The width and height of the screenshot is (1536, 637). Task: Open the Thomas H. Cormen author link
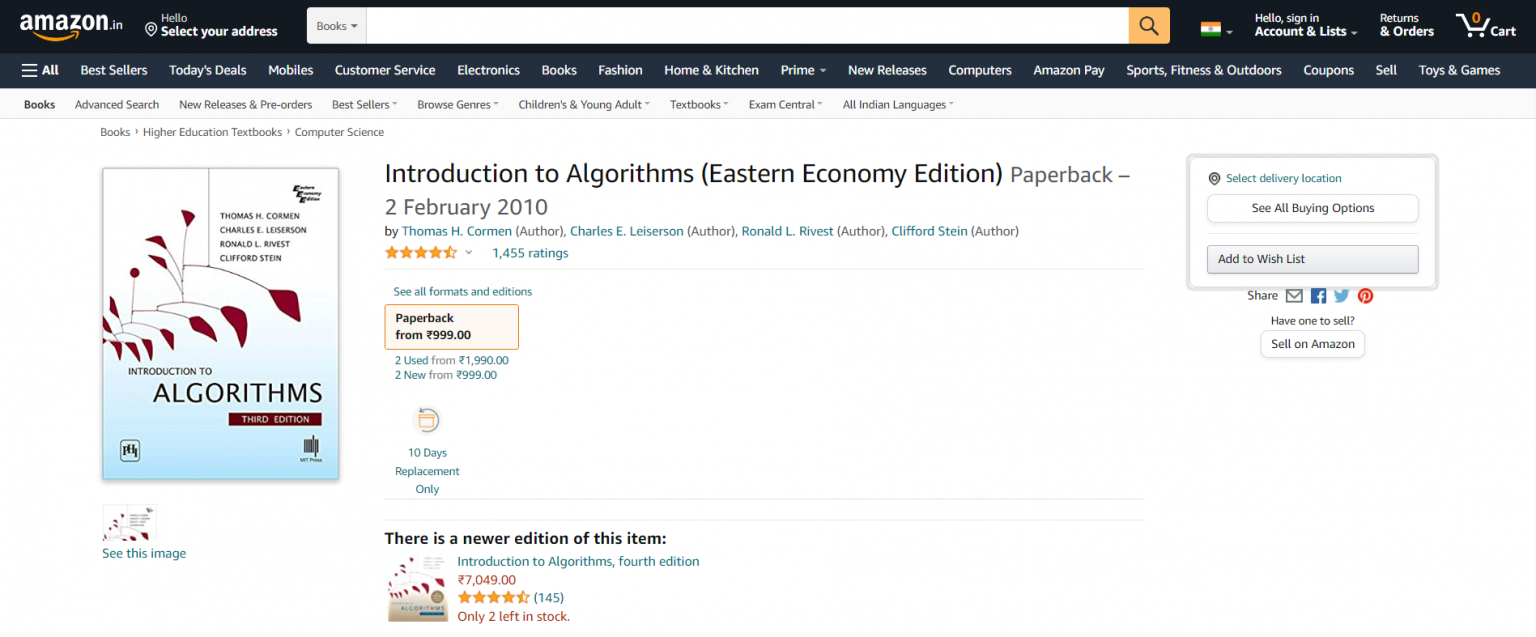click(x=456, y=231)
